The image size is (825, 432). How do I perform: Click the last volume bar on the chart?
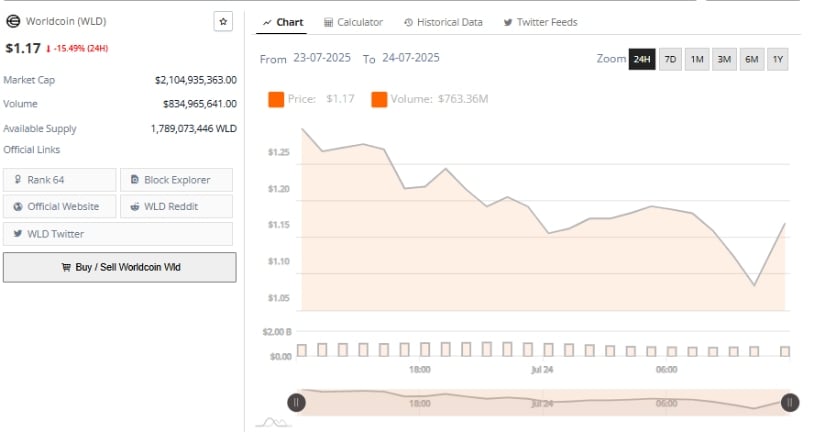(x=785, y=351)
